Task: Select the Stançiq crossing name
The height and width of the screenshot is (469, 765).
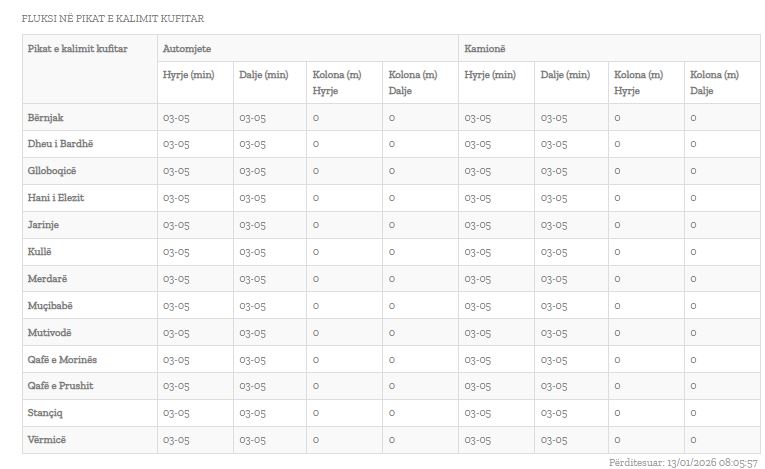Action: [45, 413]
